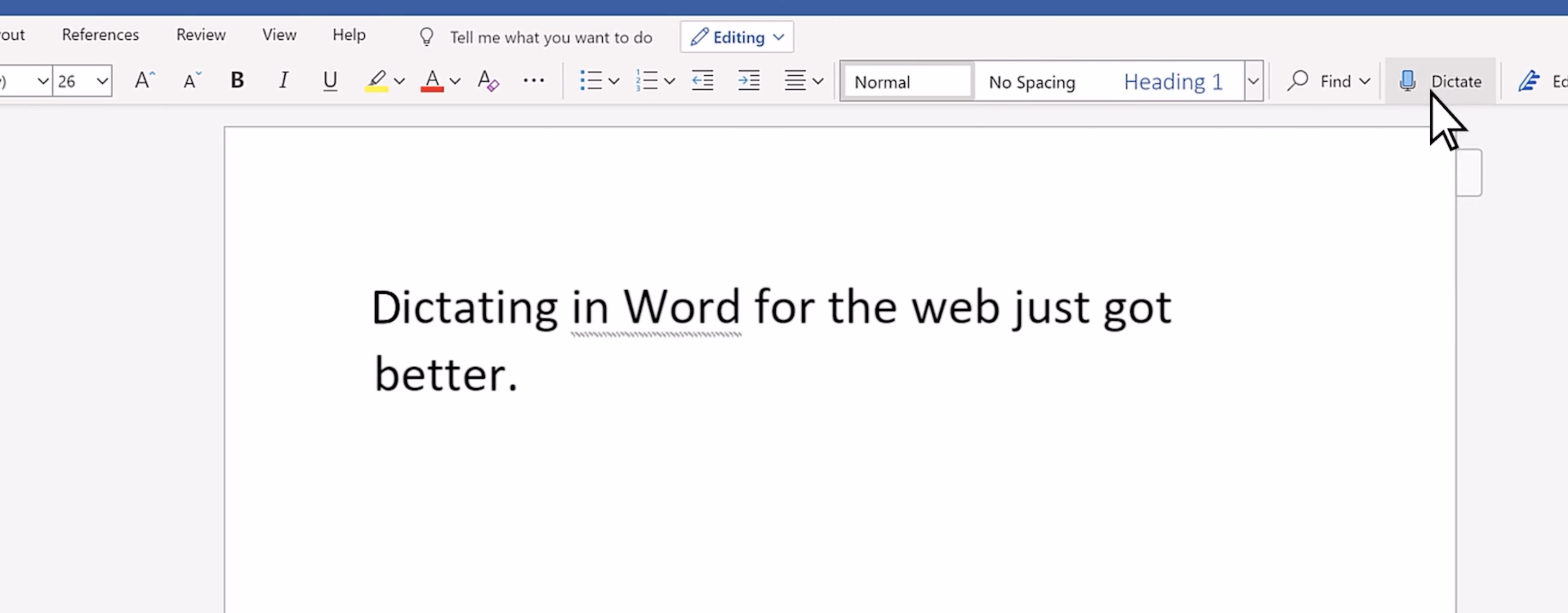Click the Find magnifier button
The image size is (1568, 613).
(x=1320, y=81)
